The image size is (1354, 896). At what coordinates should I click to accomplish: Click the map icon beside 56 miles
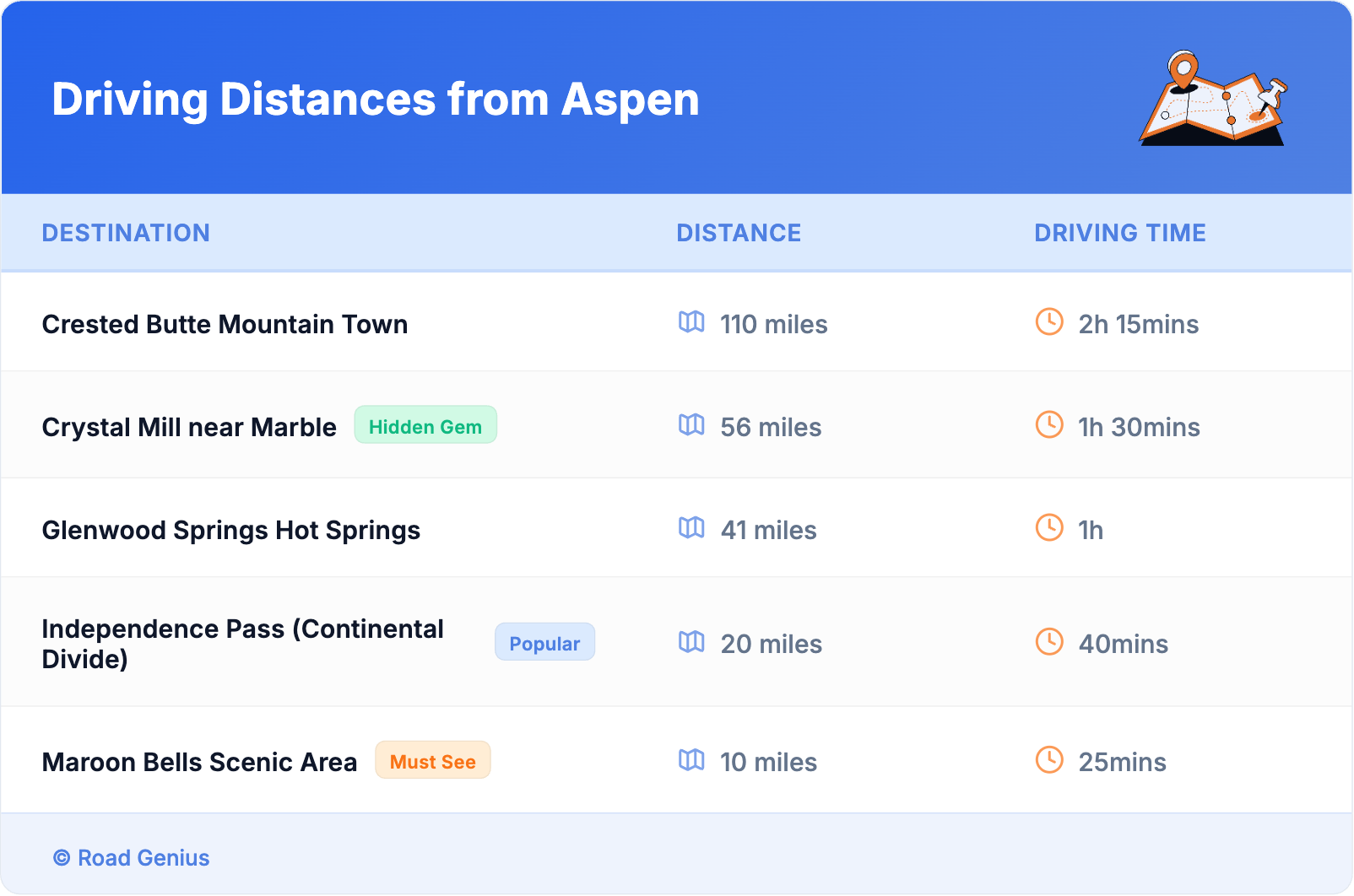[691, 425]
